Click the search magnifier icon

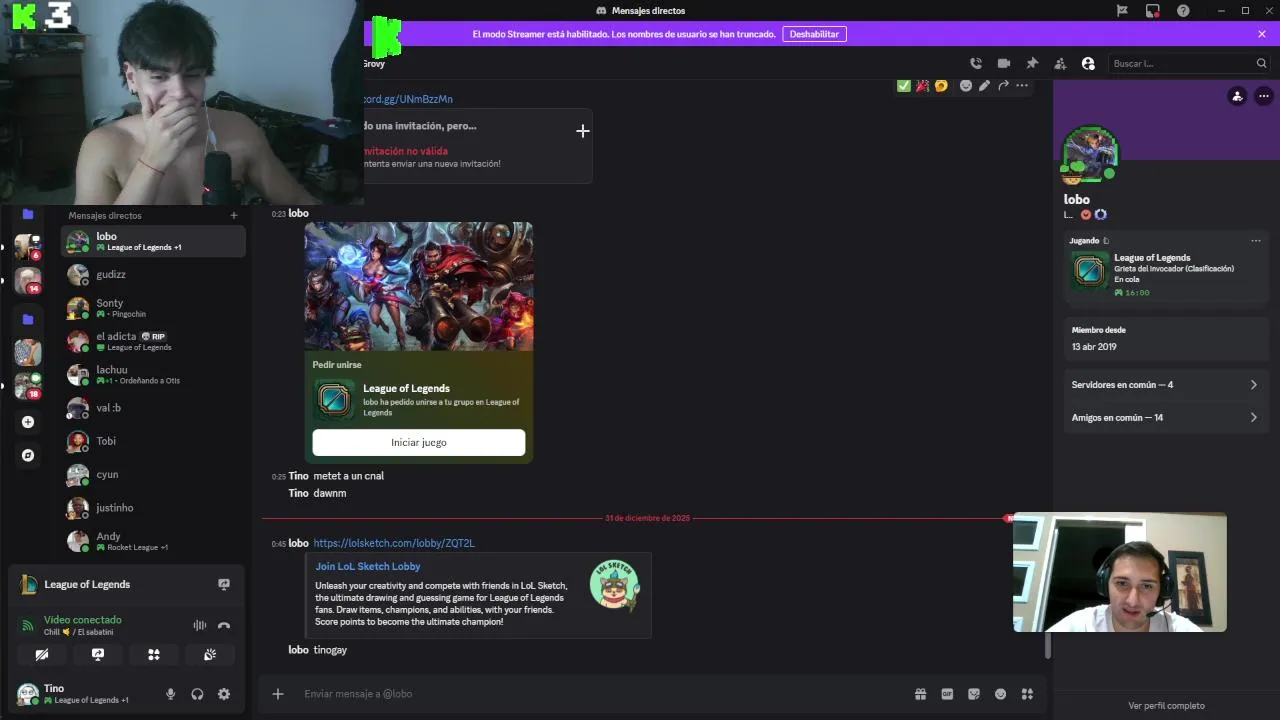(1261, 63)
